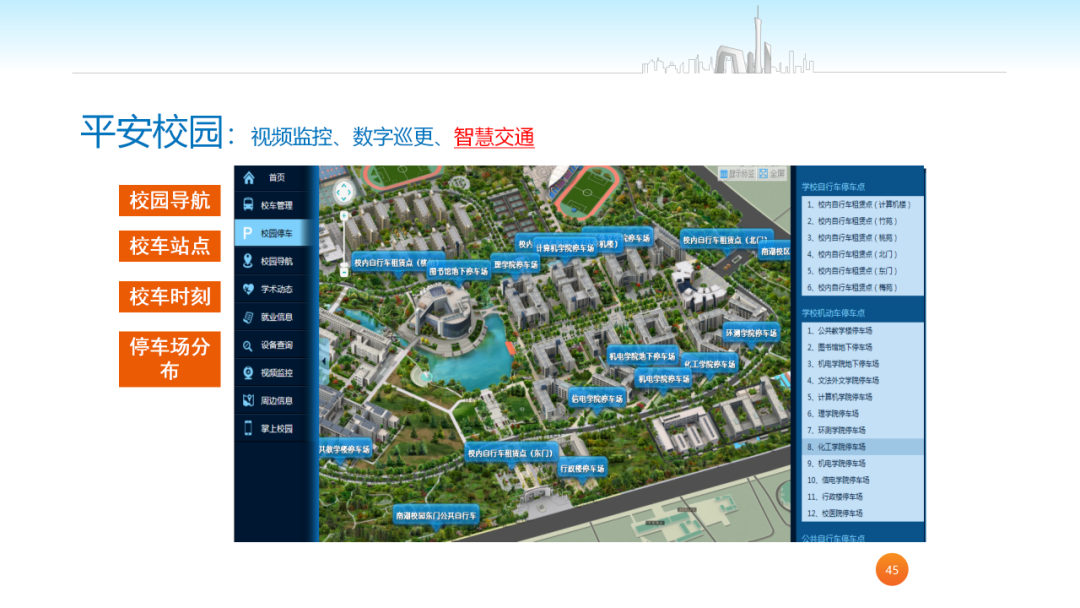Select 校医院停车场 in list
Viewport: 1080px width, 608px height.
[x=862, y=513]
